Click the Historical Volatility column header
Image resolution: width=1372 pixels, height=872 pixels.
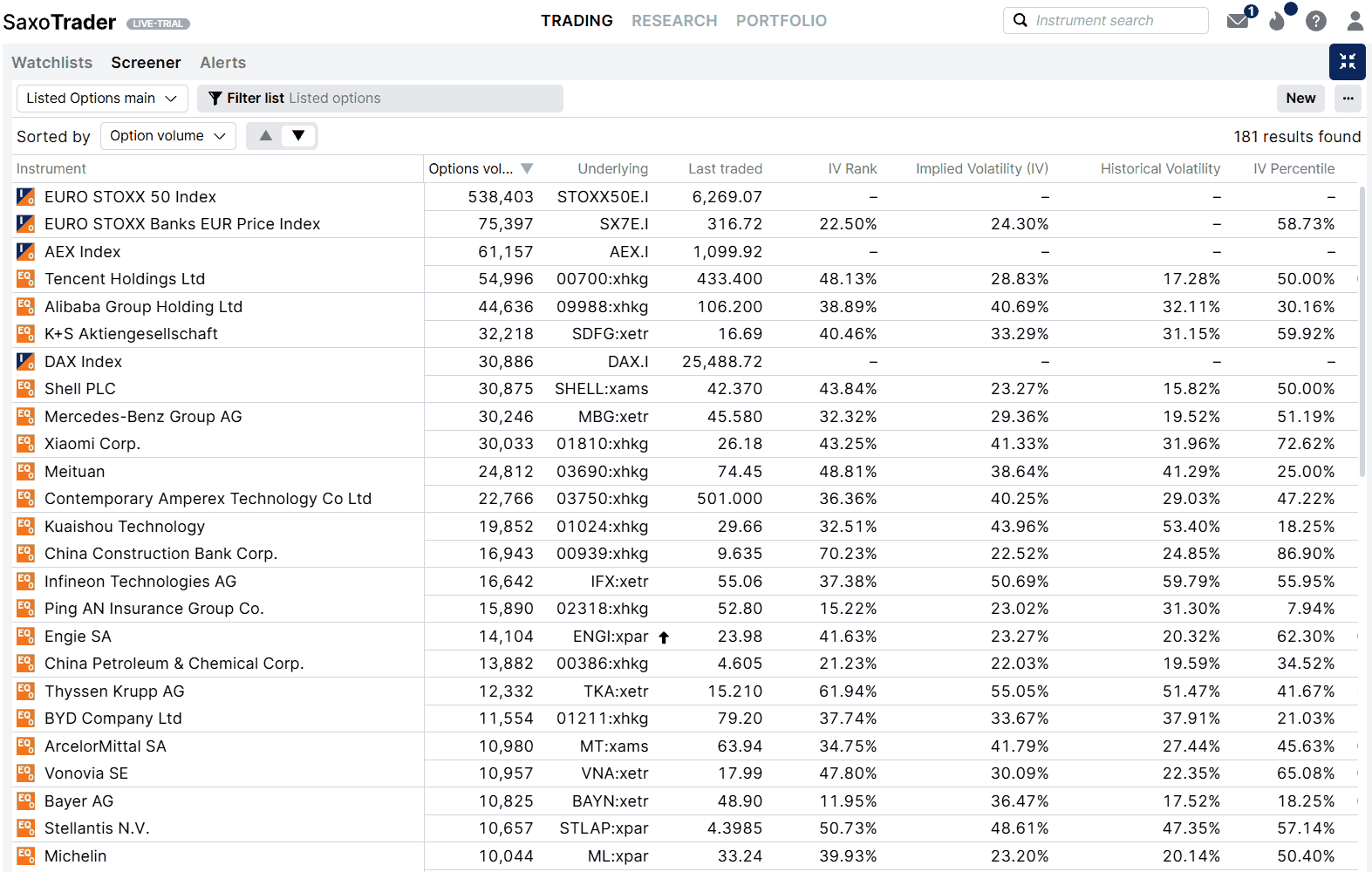click(x=1160, y=169)
